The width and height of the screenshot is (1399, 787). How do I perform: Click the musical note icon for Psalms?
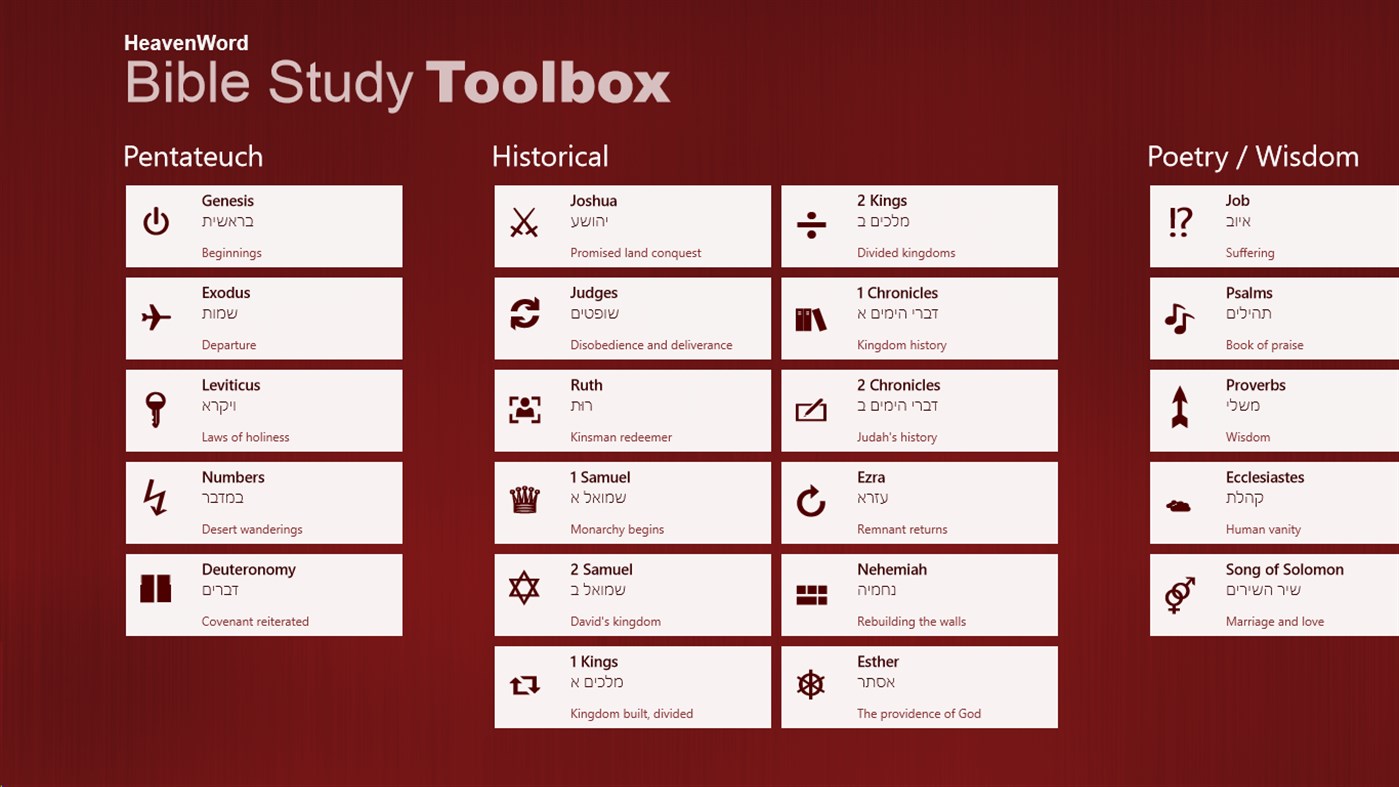tap(1180, 313)
